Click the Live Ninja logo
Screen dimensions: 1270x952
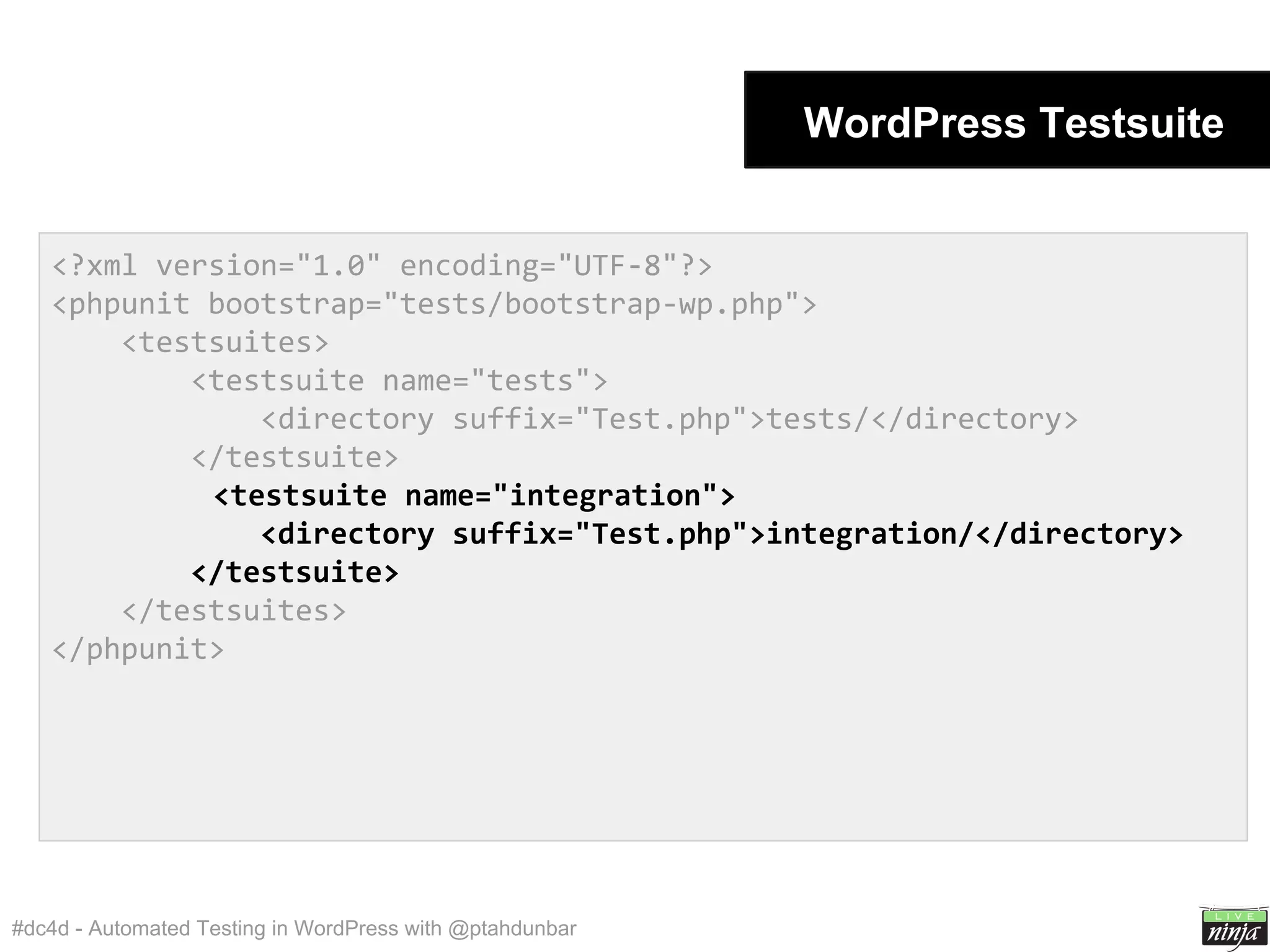click(1233, 928)
